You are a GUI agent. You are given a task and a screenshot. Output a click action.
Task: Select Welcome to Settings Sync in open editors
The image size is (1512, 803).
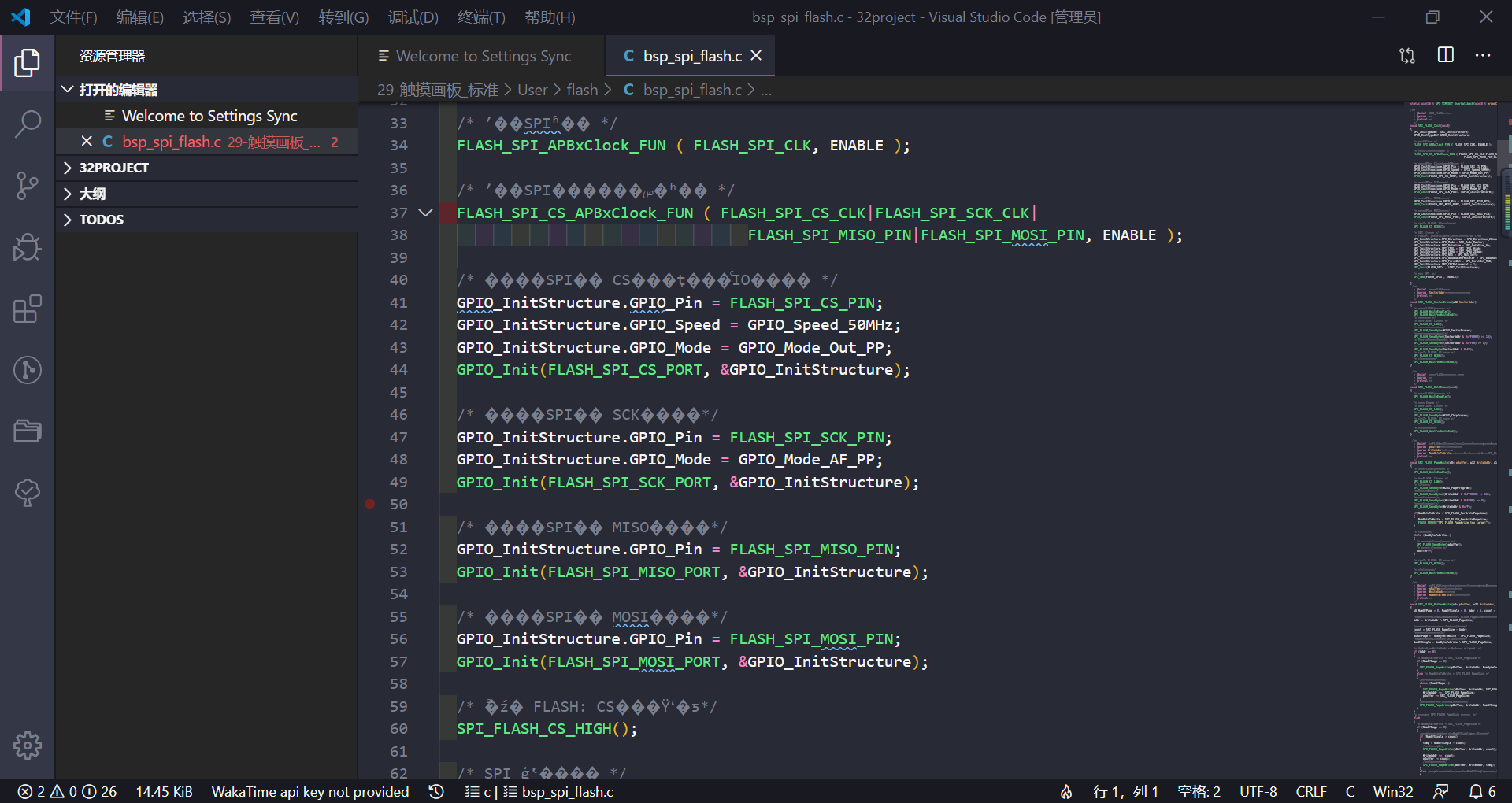[x=206, y=116]
